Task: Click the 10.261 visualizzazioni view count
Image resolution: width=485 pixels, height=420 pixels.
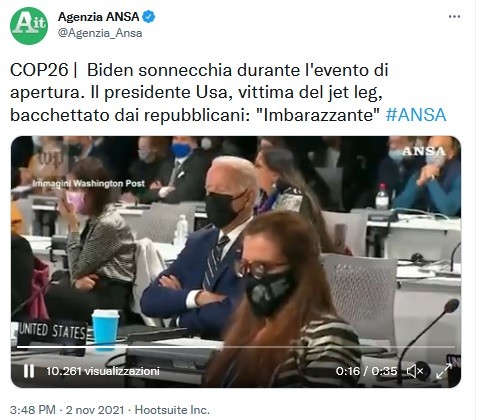Action: 103,371
